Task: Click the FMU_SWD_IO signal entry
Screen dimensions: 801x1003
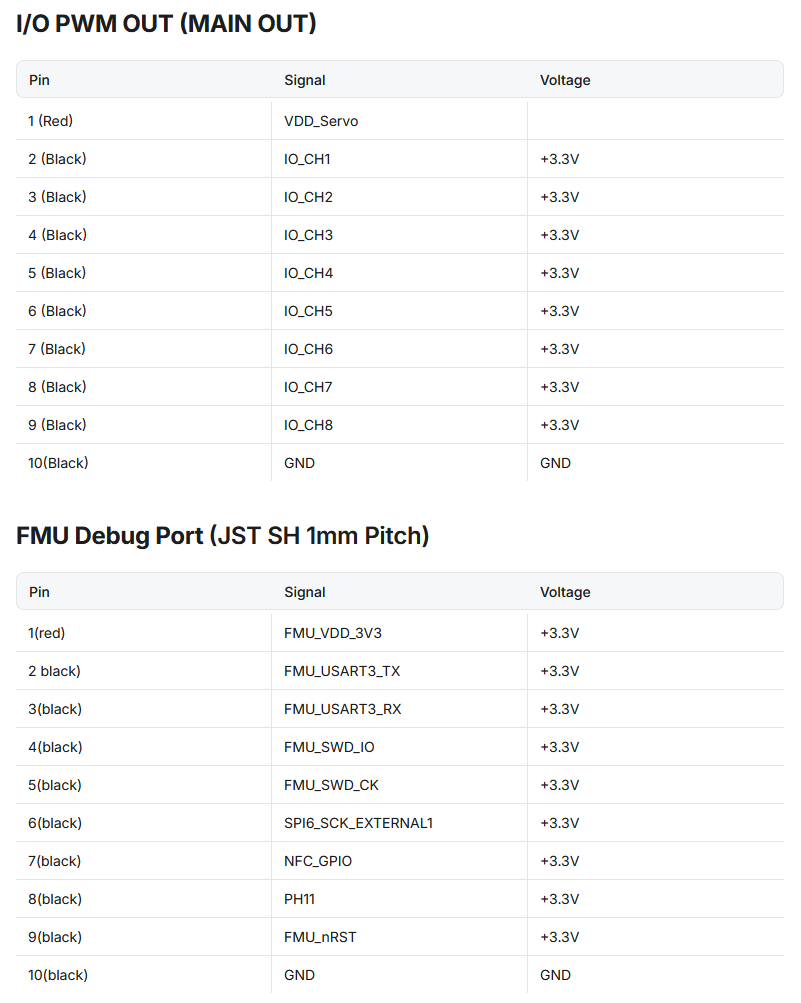Action: click(x=329, y=747)
